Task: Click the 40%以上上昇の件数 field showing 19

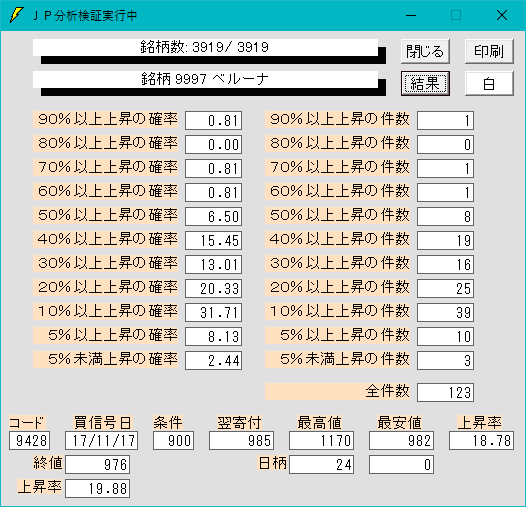Action: click(445, 240)
